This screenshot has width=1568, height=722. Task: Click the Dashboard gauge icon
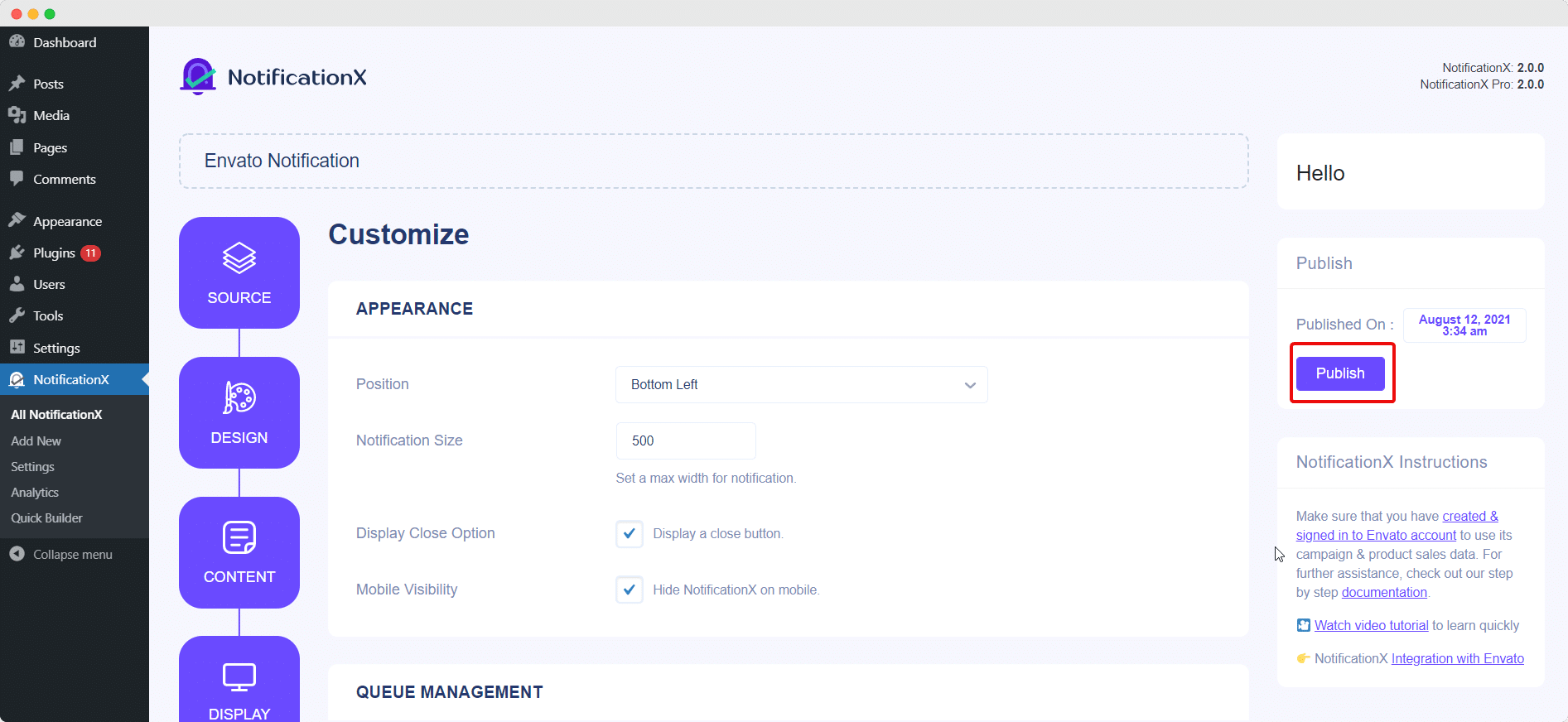tap(17, 41)
